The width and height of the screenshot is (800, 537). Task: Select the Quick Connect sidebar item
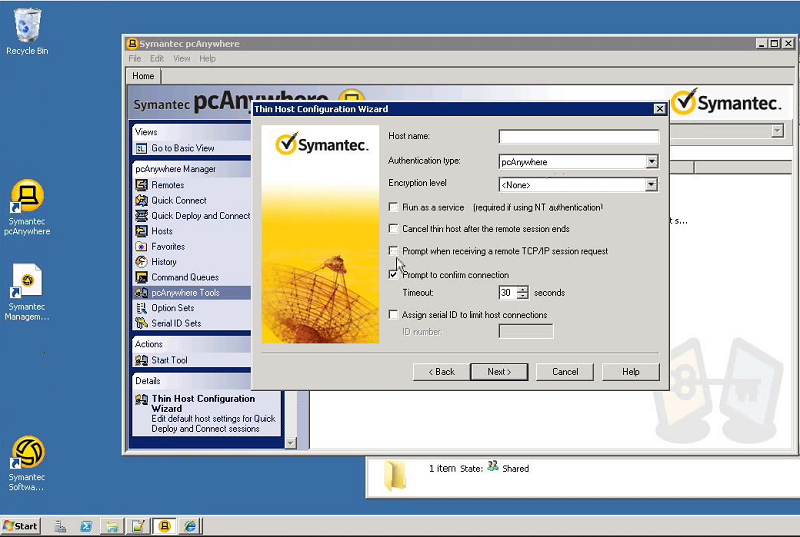[x=178, y=200]
